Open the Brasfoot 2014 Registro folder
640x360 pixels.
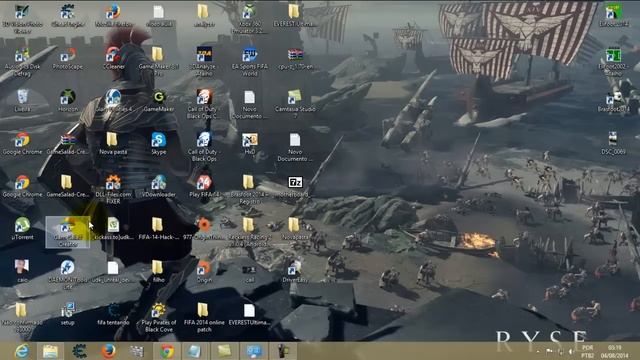tap(249, 189)
